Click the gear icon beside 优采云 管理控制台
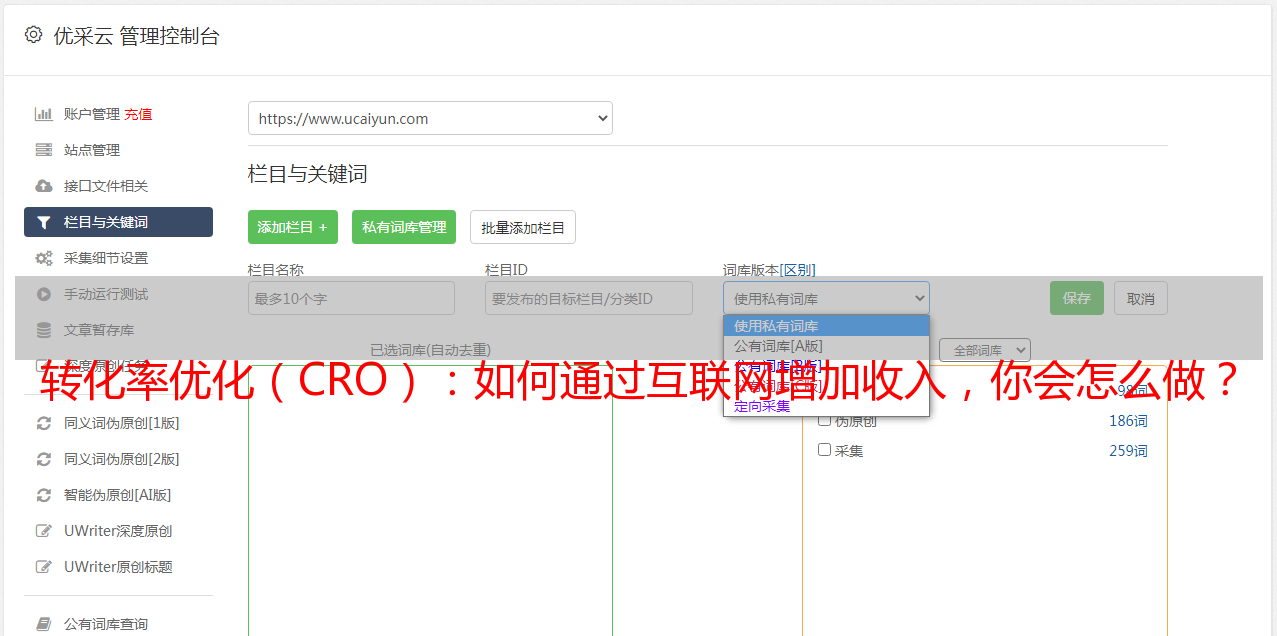The image size is (1277, 636). (33, 35)
